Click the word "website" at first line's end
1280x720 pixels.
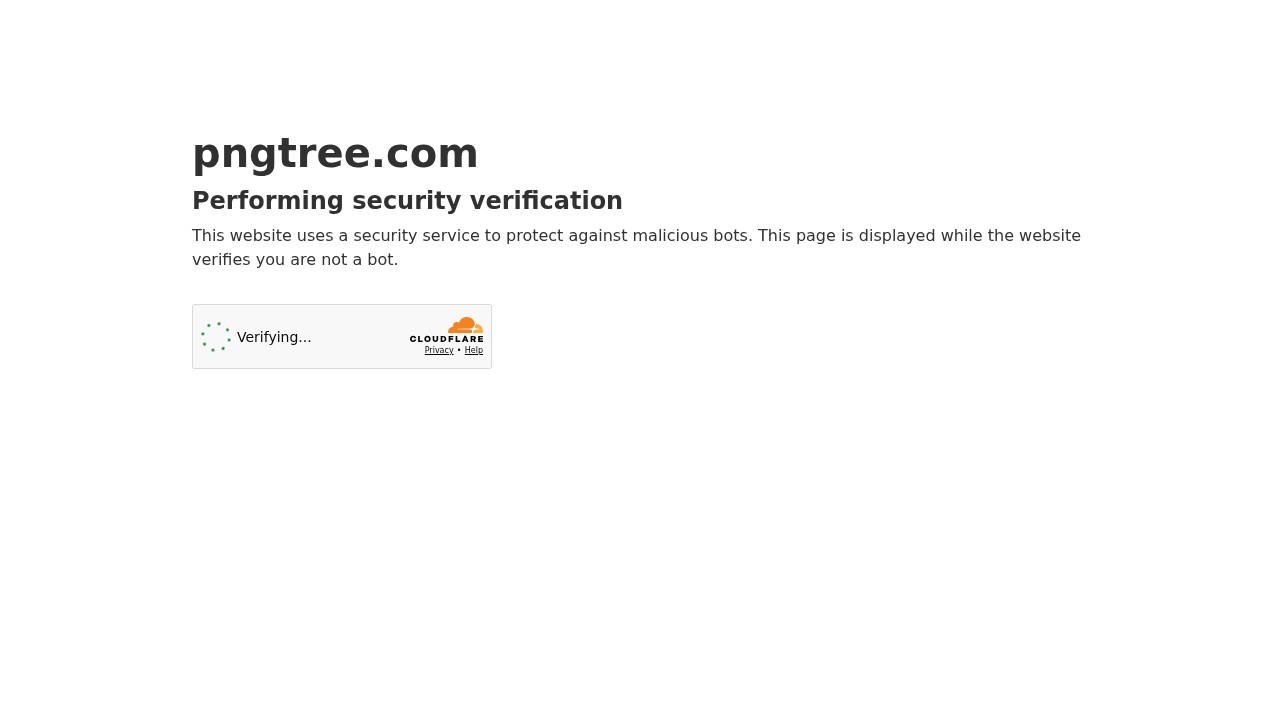coord(1050,235)
